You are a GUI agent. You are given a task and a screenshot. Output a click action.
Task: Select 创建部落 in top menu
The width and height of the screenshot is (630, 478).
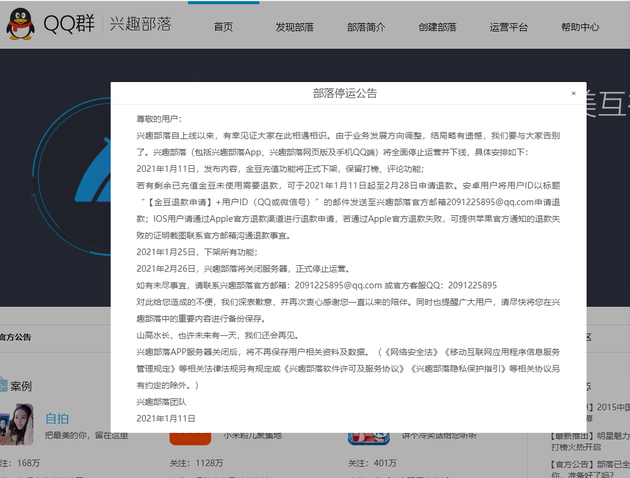point(438,27)
